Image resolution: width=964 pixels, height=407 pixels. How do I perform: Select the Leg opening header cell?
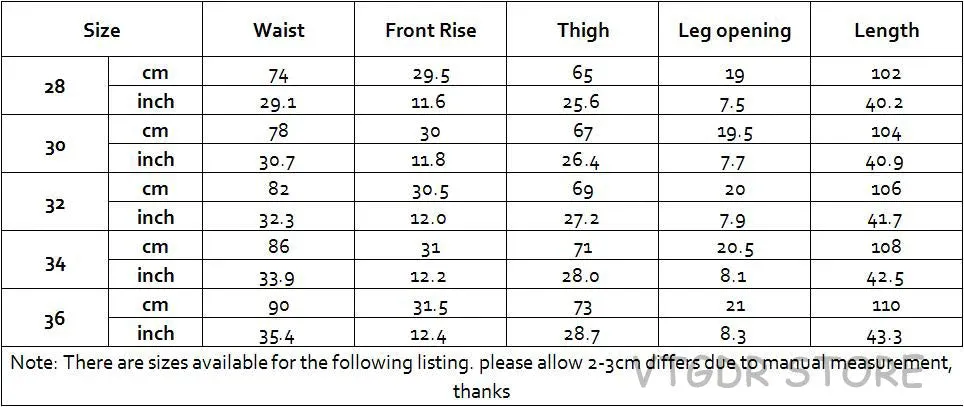734,30
